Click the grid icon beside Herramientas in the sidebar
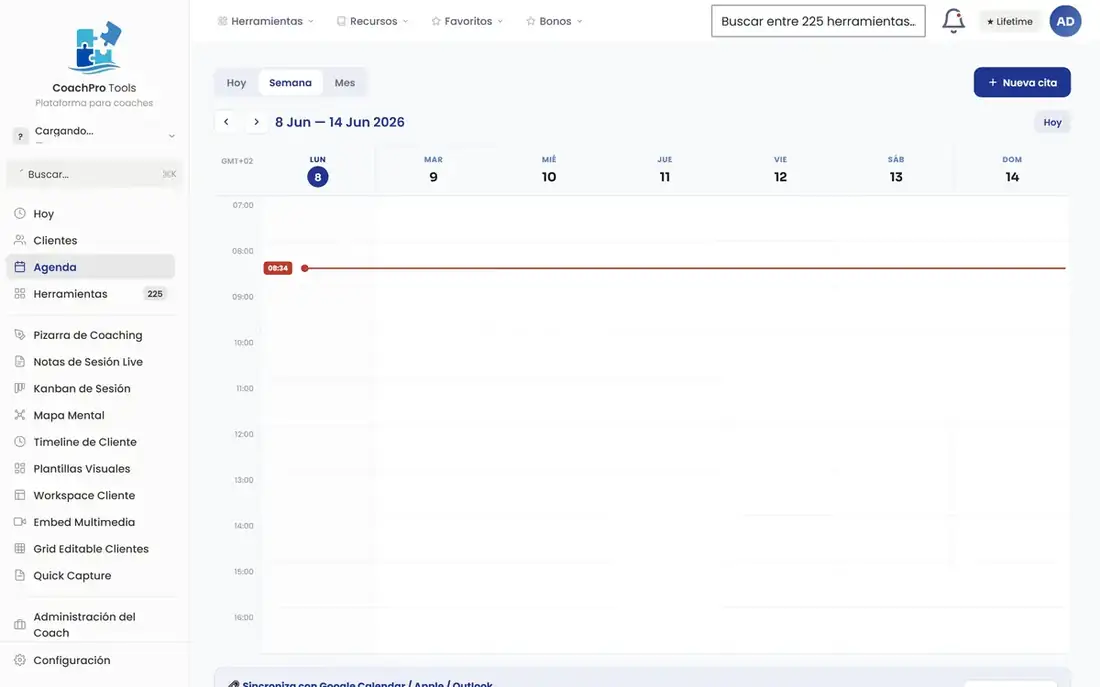1100x687 pixels. click(x=20, y=293)
